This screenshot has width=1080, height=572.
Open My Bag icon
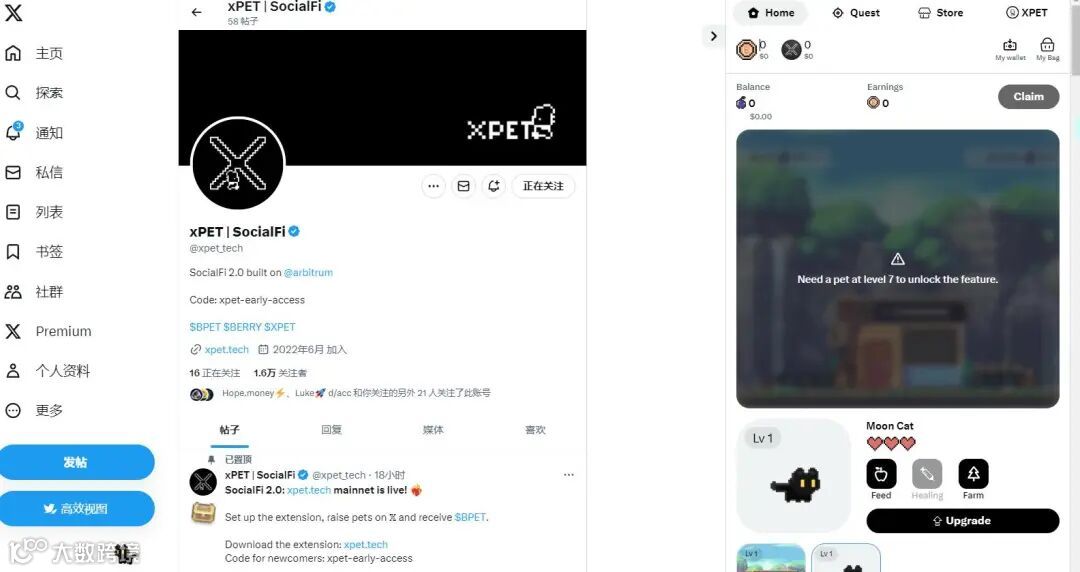1047,45
